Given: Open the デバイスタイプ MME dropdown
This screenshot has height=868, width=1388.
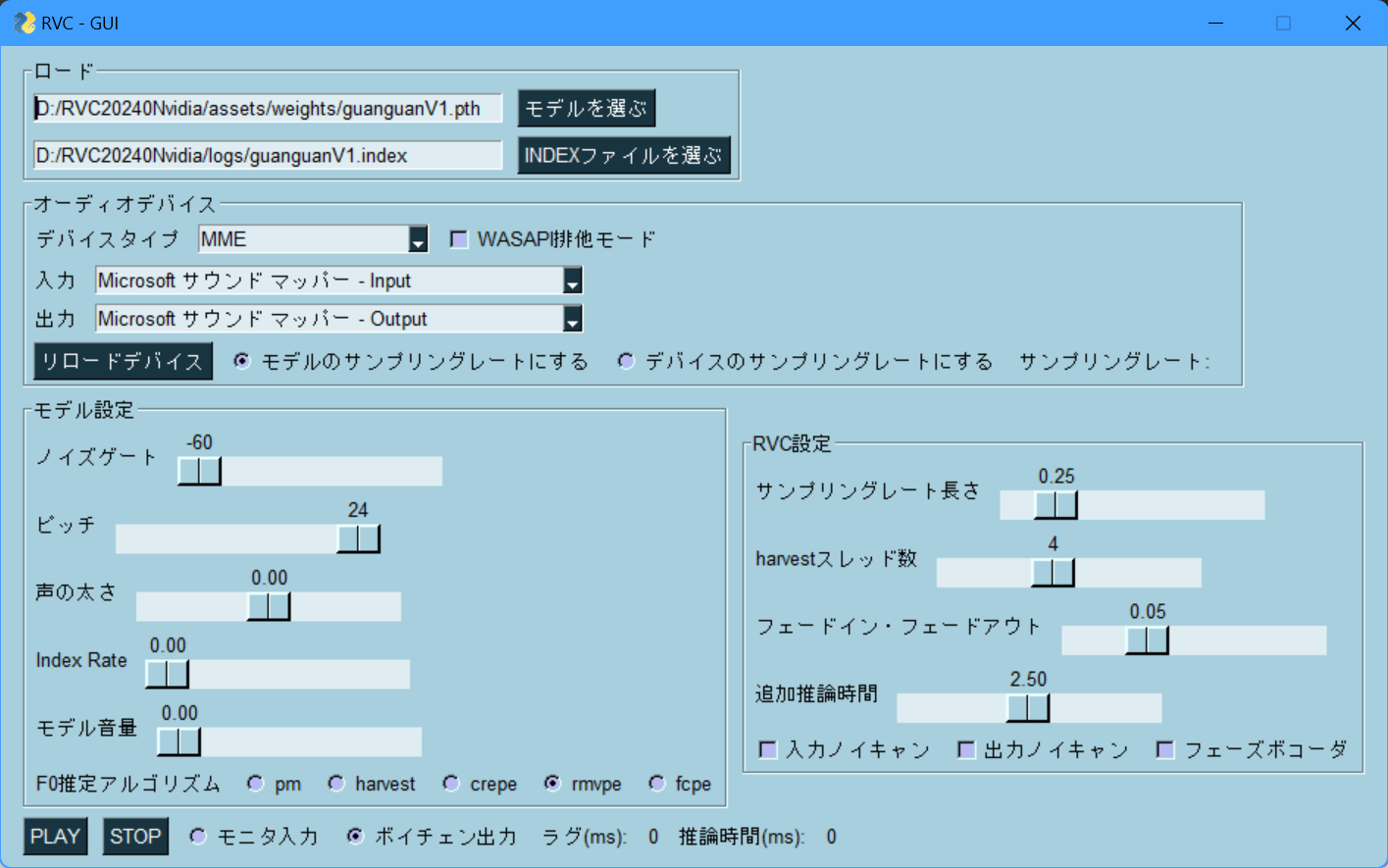Looking at the screenshot, I should (x=418, y=239).
